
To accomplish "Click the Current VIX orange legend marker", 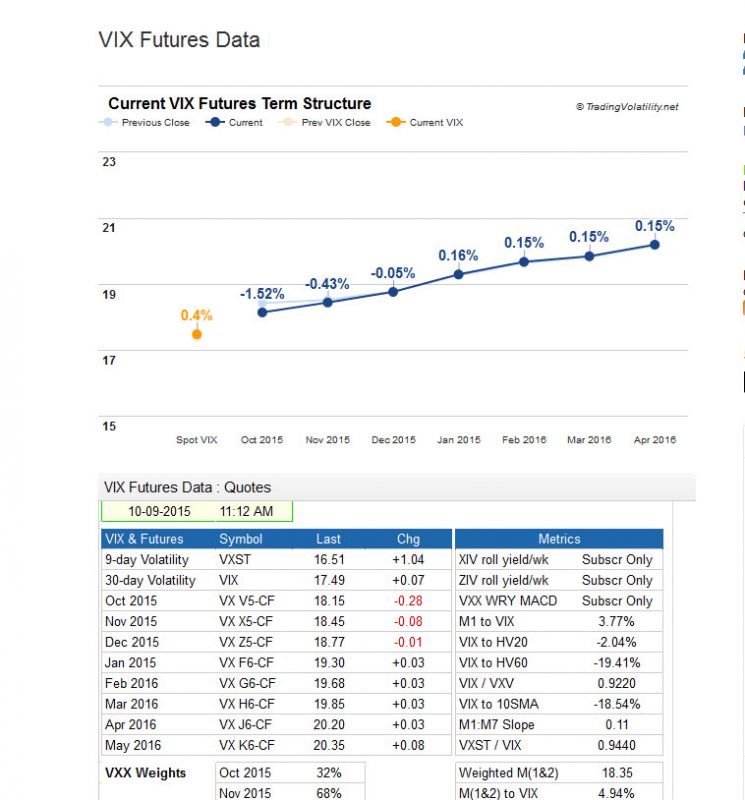I will (x=396, y=123).
